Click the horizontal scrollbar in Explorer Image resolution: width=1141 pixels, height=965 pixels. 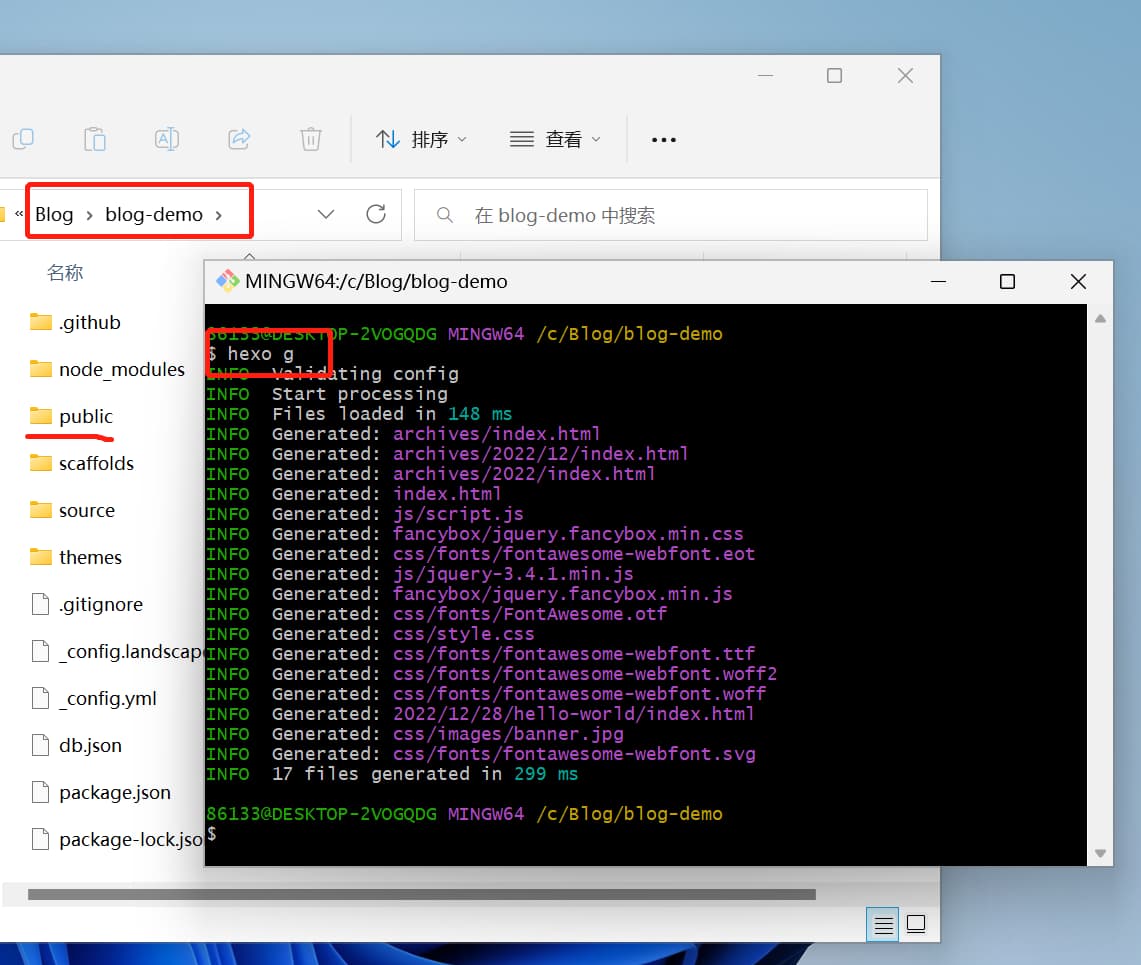[420, 894]
